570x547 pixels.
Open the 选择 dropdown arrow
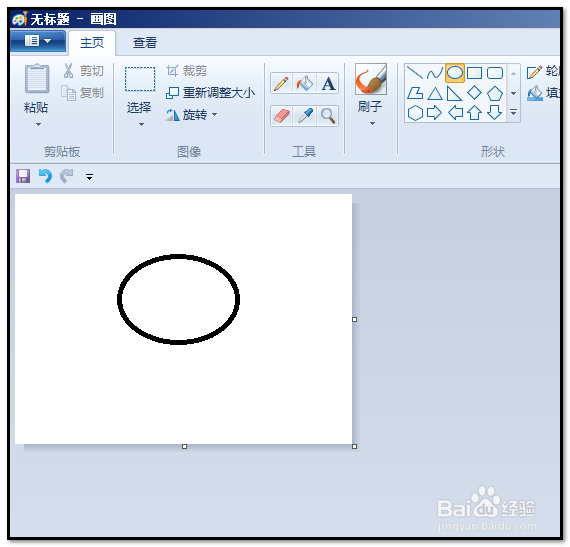[141, 125]
